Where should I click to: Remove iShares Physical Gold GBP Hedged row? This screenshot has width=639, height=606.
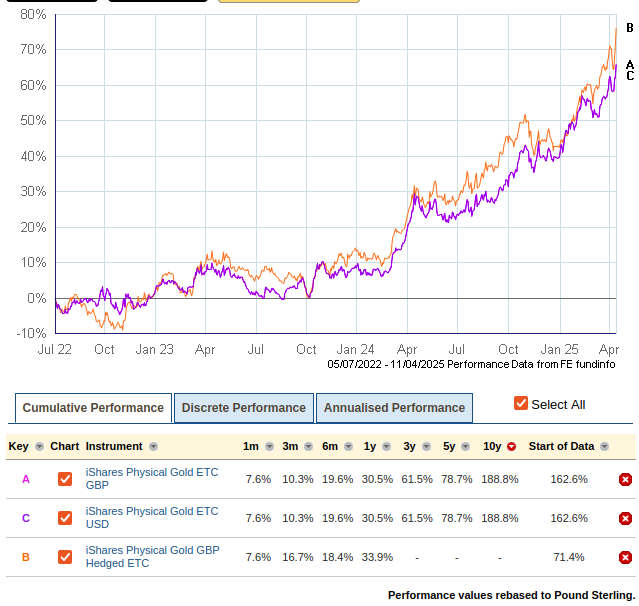point(625,557)
